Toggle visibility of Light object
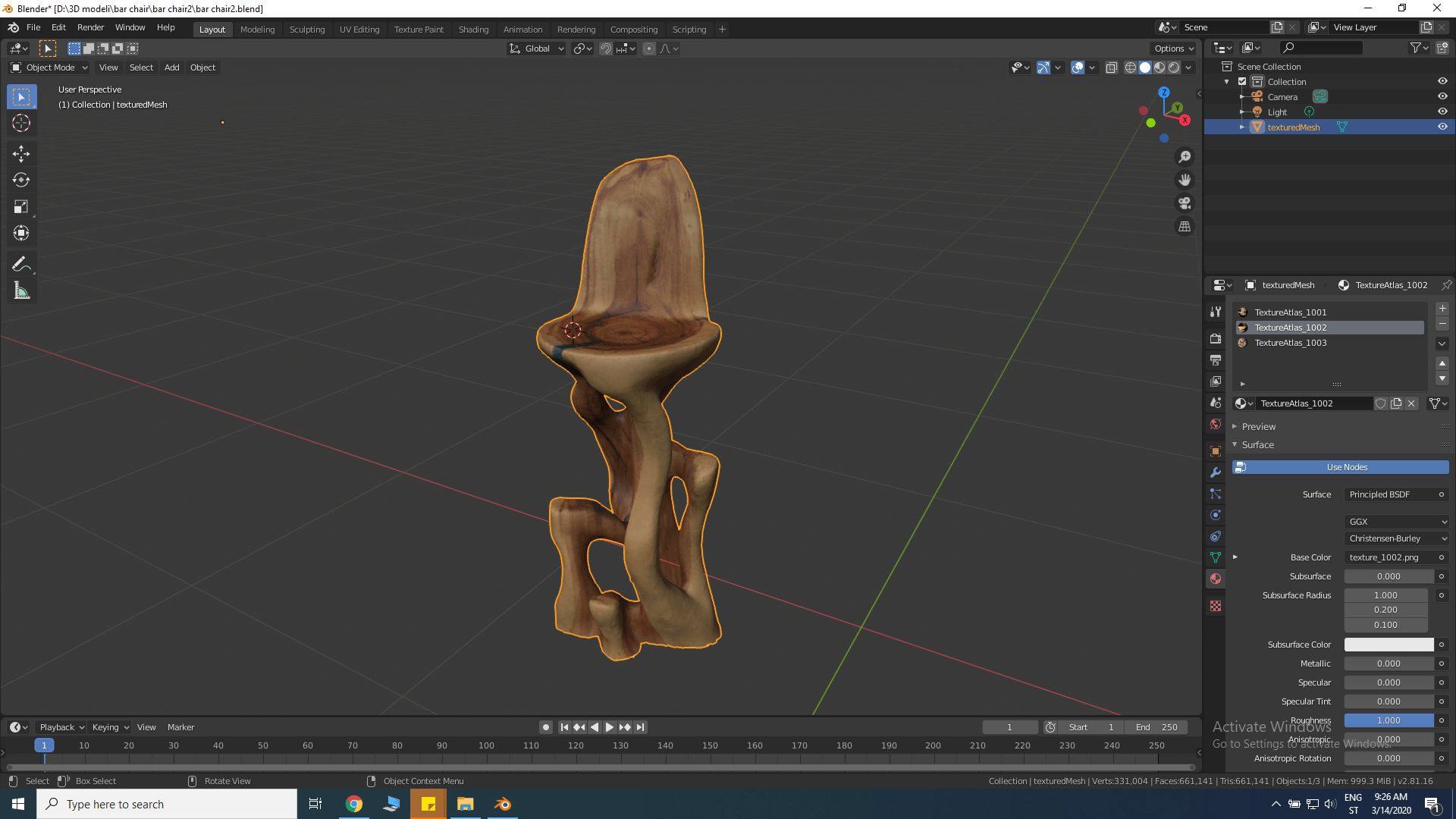 pyautogui.click(x=1442, y=111)
